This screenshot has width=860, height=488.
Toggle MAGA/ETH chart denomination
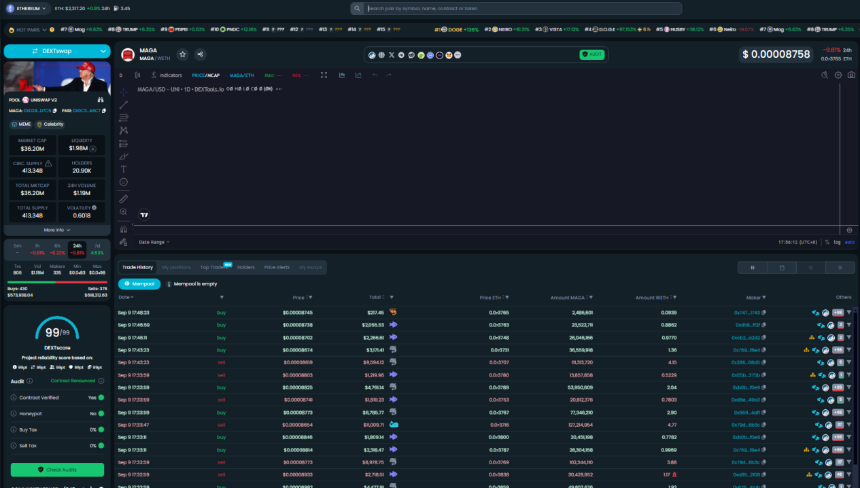click(x=242, y=75)
